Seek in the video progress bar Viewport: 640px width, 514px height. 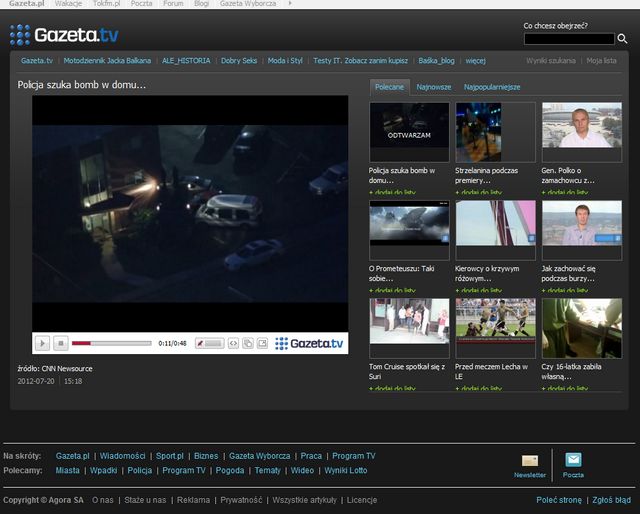tap(111, 343)
